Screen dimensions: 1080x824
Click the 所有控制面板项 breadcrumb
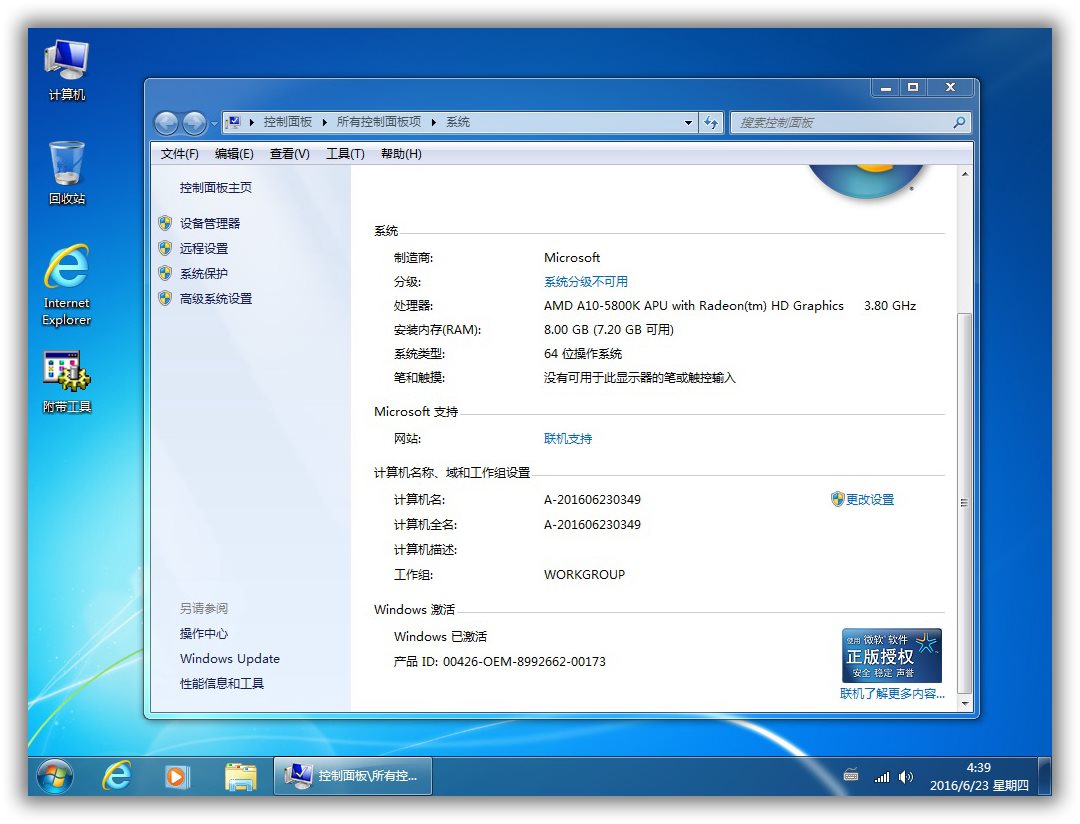(379, 122)
